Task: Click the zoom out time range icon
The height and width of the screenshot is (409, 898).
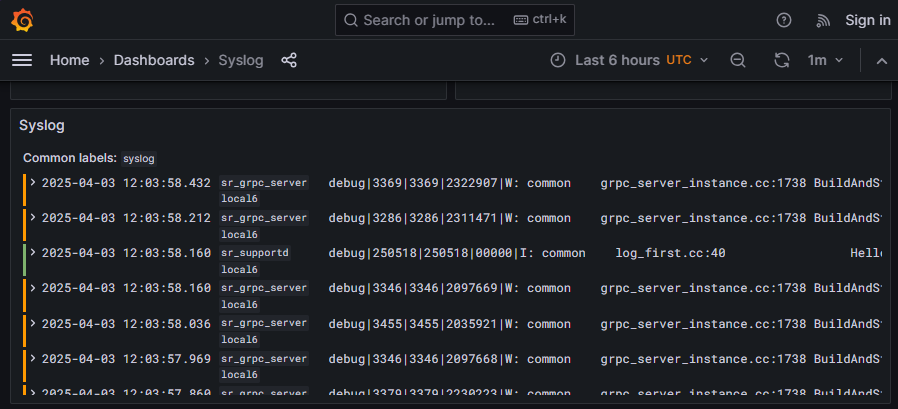Action: [x=738, y=60]
